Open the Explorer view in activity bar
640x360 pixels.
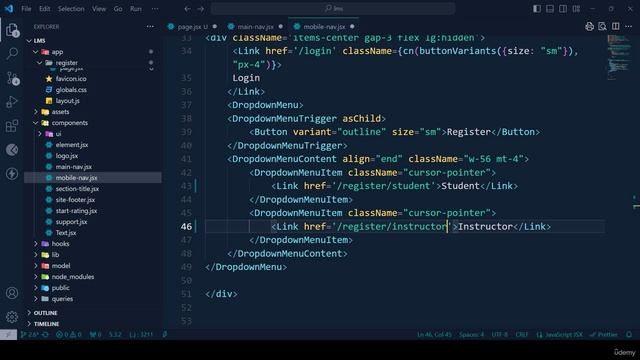[x=12, y=30]
